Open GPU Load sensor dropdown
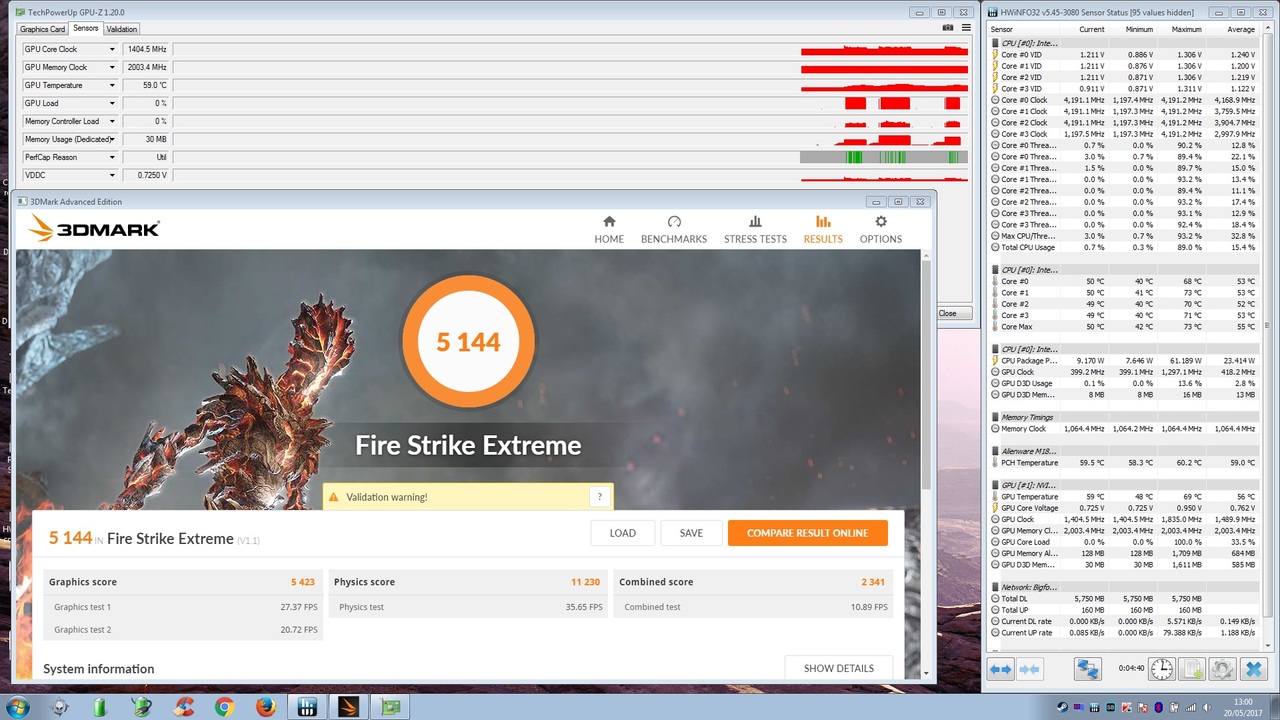Image resolution: width=1280 pixels, height=720 pixels. pos(112,103)
